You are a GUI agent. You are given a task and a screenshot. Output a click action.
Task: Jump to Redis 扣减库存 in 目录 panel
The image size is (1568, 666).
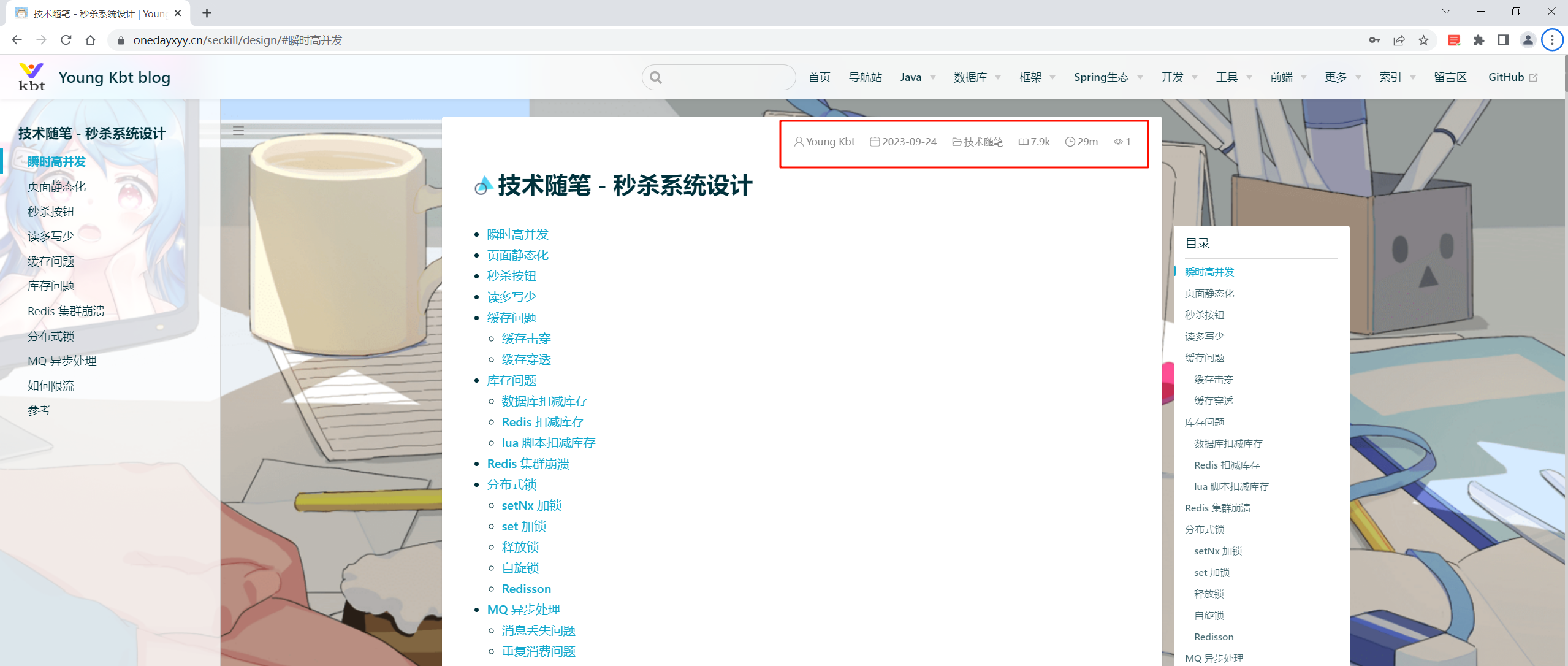[1227, 465]
